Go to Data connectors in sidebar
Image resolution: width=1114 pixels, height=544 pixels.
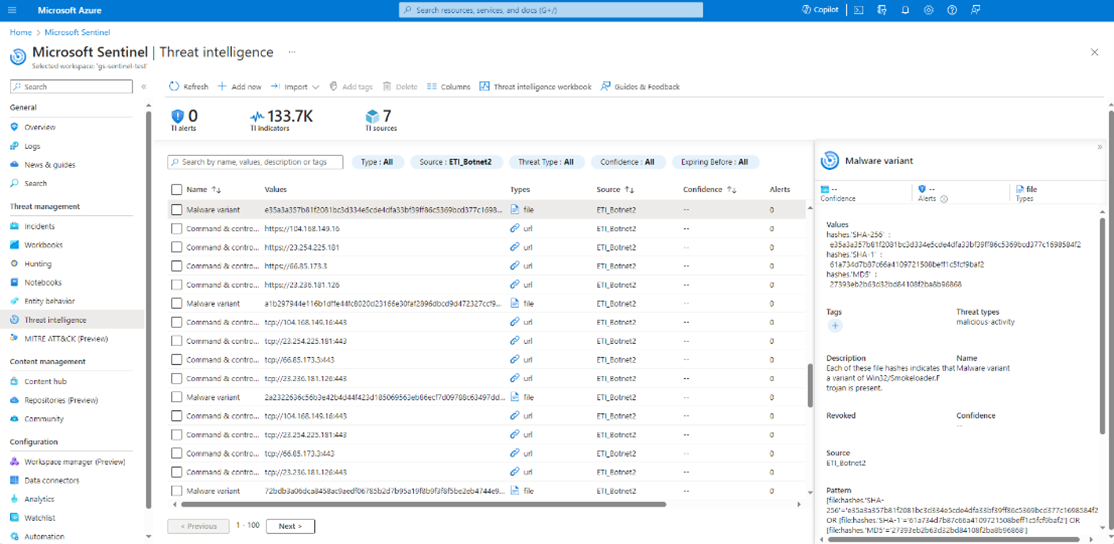pos(51,480)
